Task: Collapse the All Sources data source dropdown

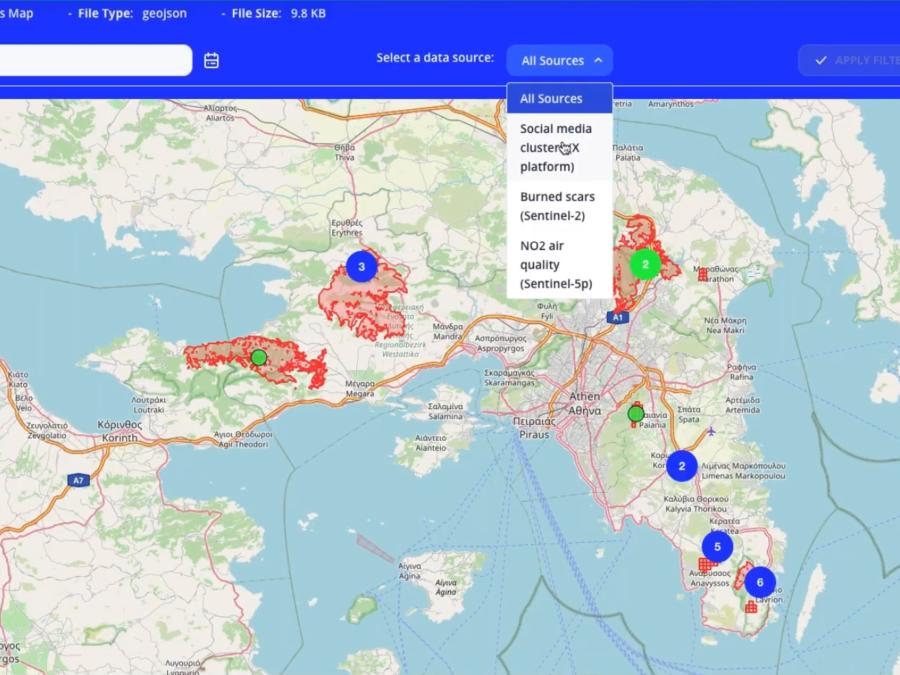Action: [x=559, y=60]
